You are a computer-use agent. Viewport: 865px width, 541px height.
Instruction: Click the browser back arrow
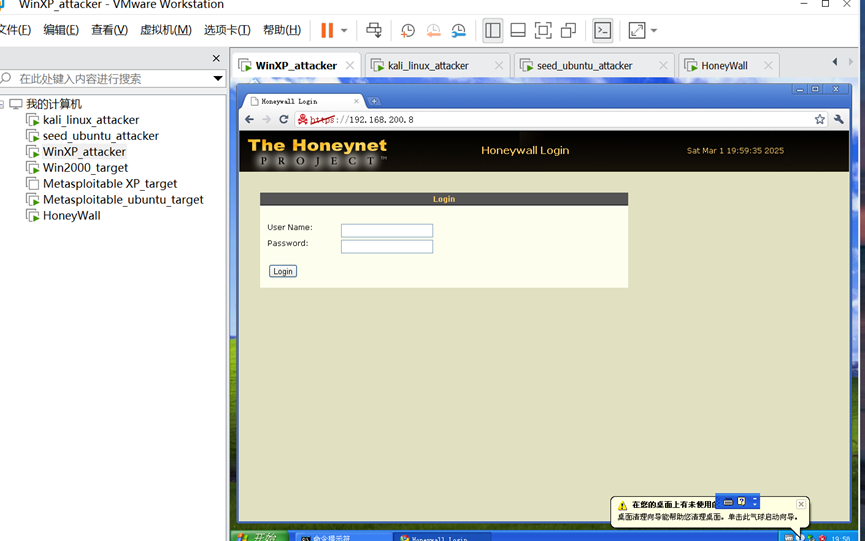tap(249, 119)
